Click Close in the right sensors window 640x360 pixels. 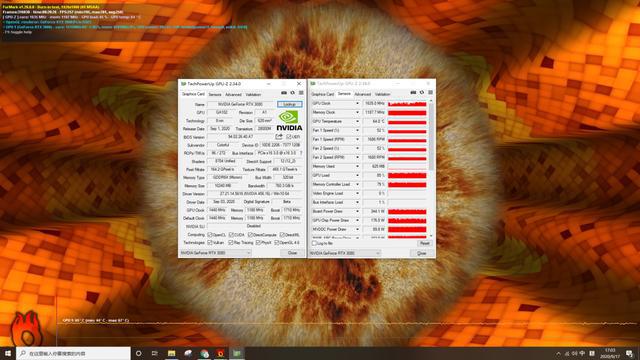point(422,253)
